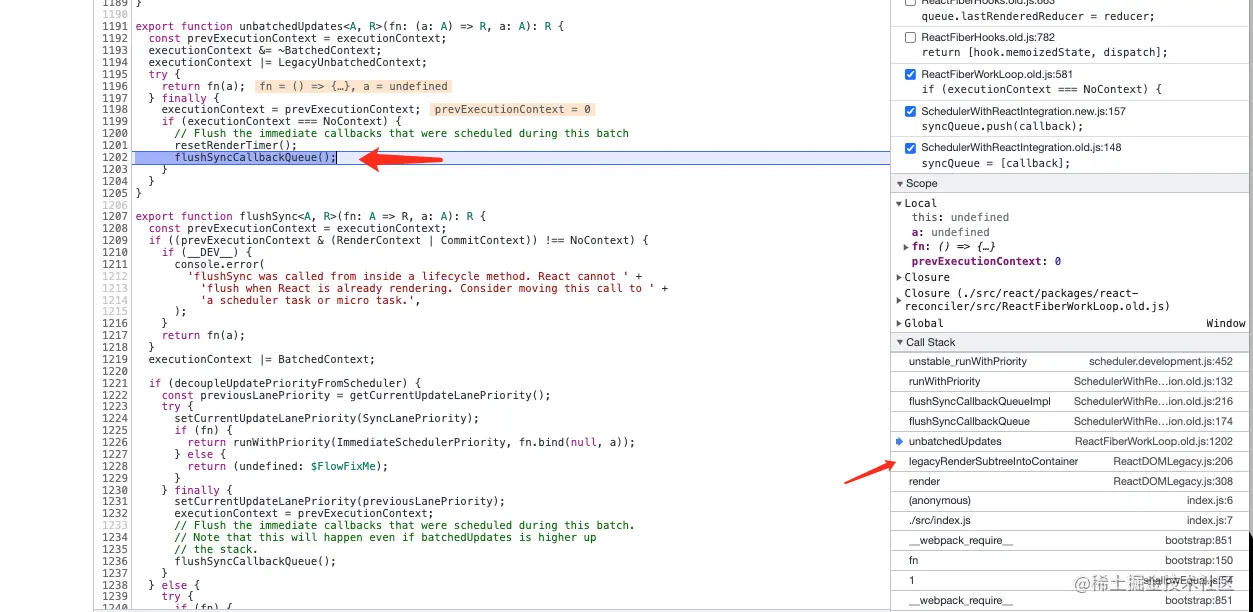Click prevExecutionContext: 0 scope variable
This screenshot has width=1253, height=612.
click(986, 261)
